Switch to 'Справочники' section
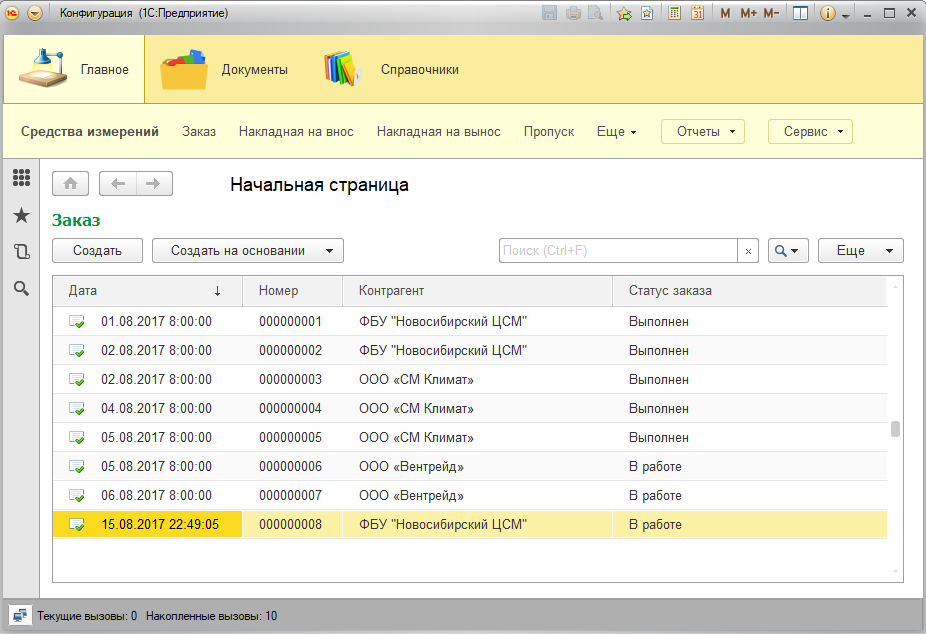This screenshot has width=926, height=634. 392,70
